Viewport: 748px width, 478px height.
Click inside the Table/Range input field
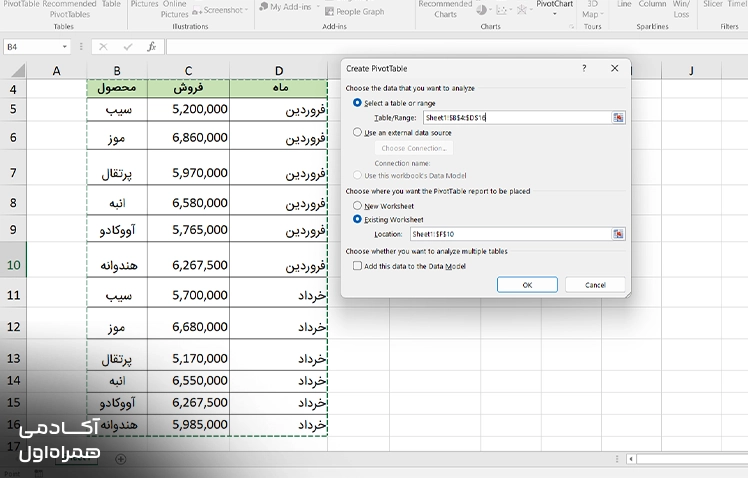pos(517,117)
